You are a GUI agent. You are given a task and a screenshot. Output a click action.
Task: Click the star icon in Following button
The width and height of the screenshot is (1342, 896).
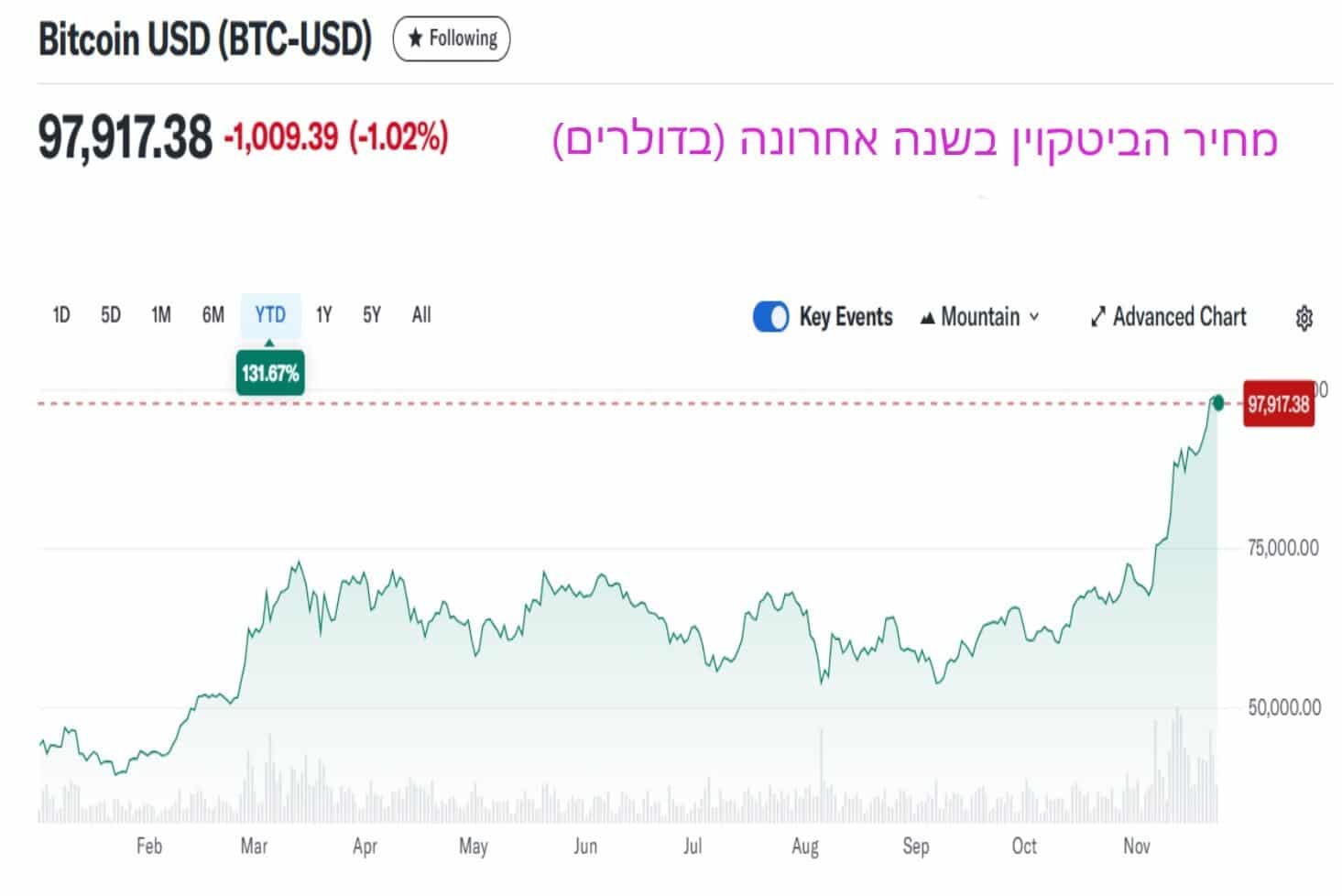pos(416,38)
